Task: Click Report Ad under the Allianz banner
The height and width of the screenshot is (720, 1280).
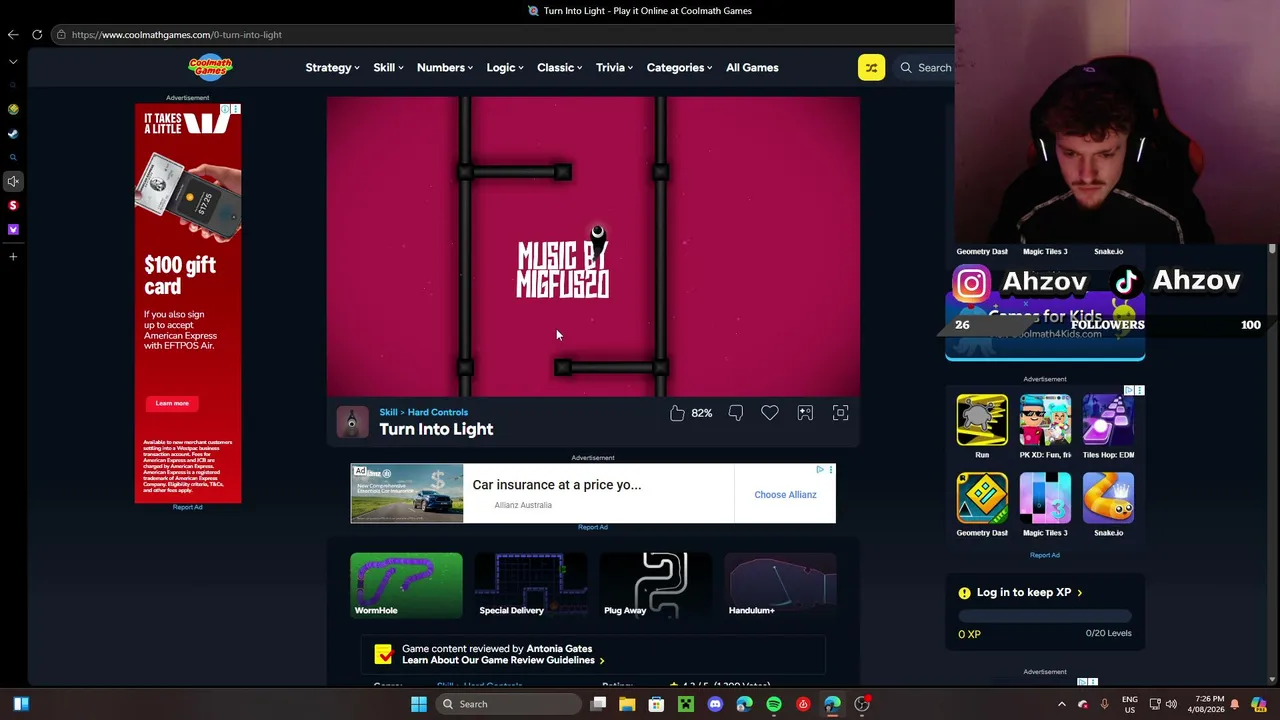Action: coord(593,527)
